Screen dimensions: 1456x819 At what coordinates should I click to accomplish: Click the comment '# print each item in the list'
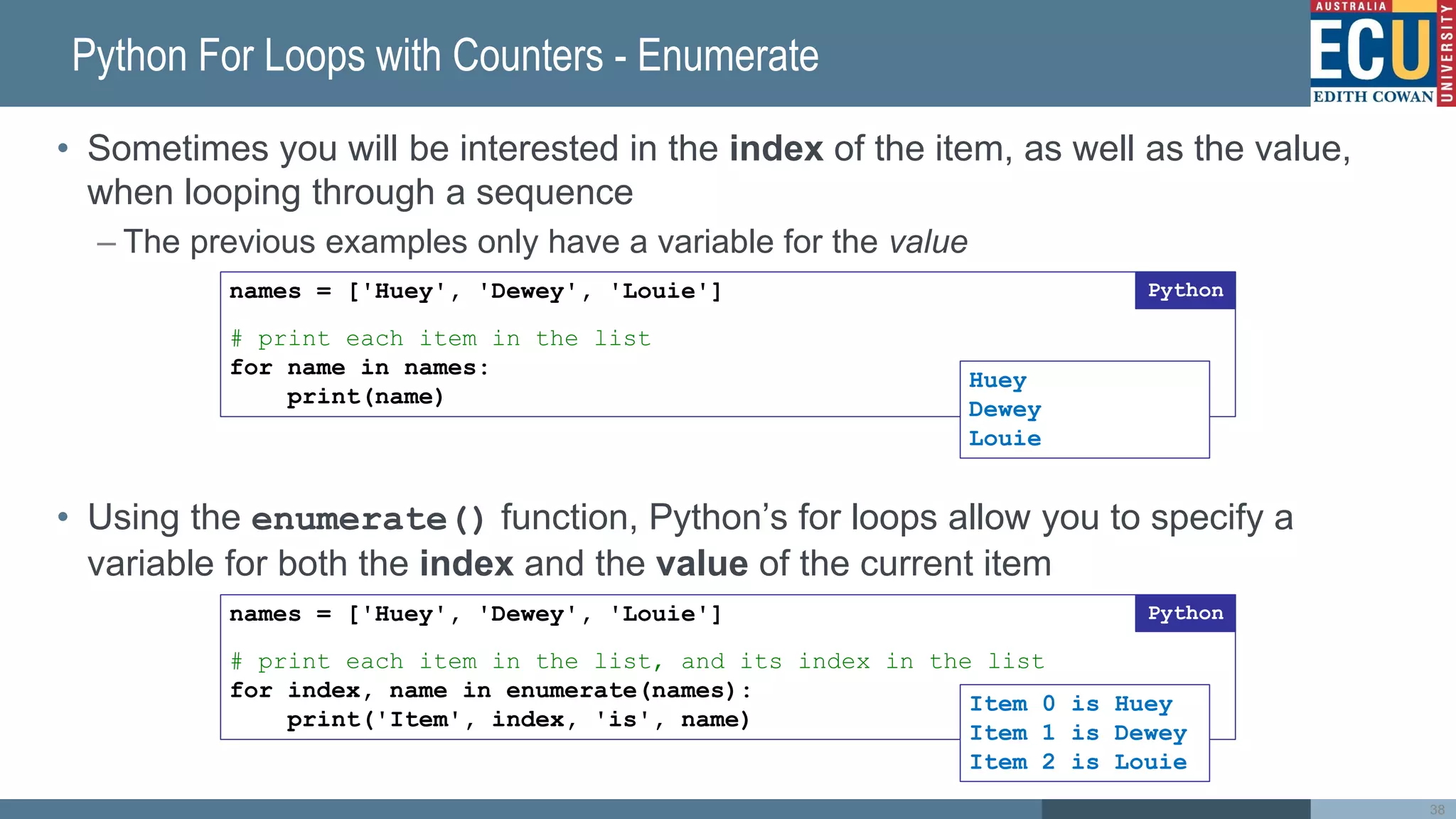pyautogui.click(x=440, y=338)
